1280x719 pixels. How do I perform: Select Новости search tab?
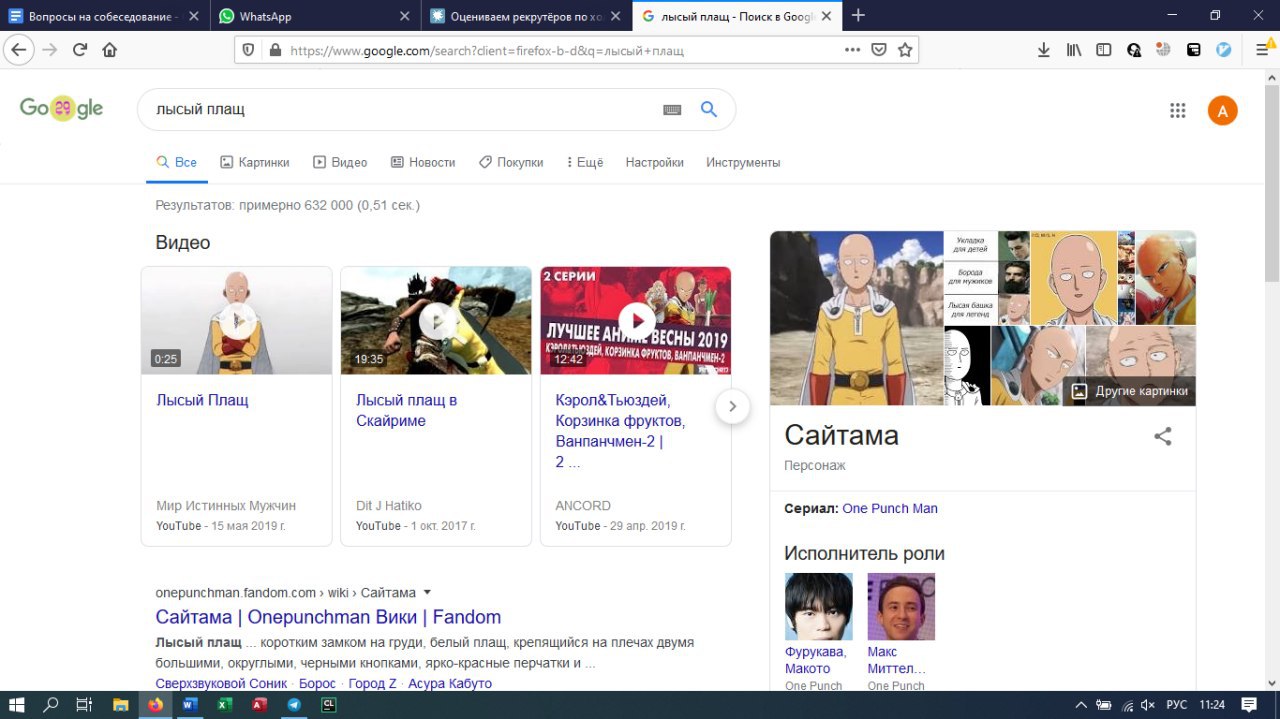tap(423, 162)
